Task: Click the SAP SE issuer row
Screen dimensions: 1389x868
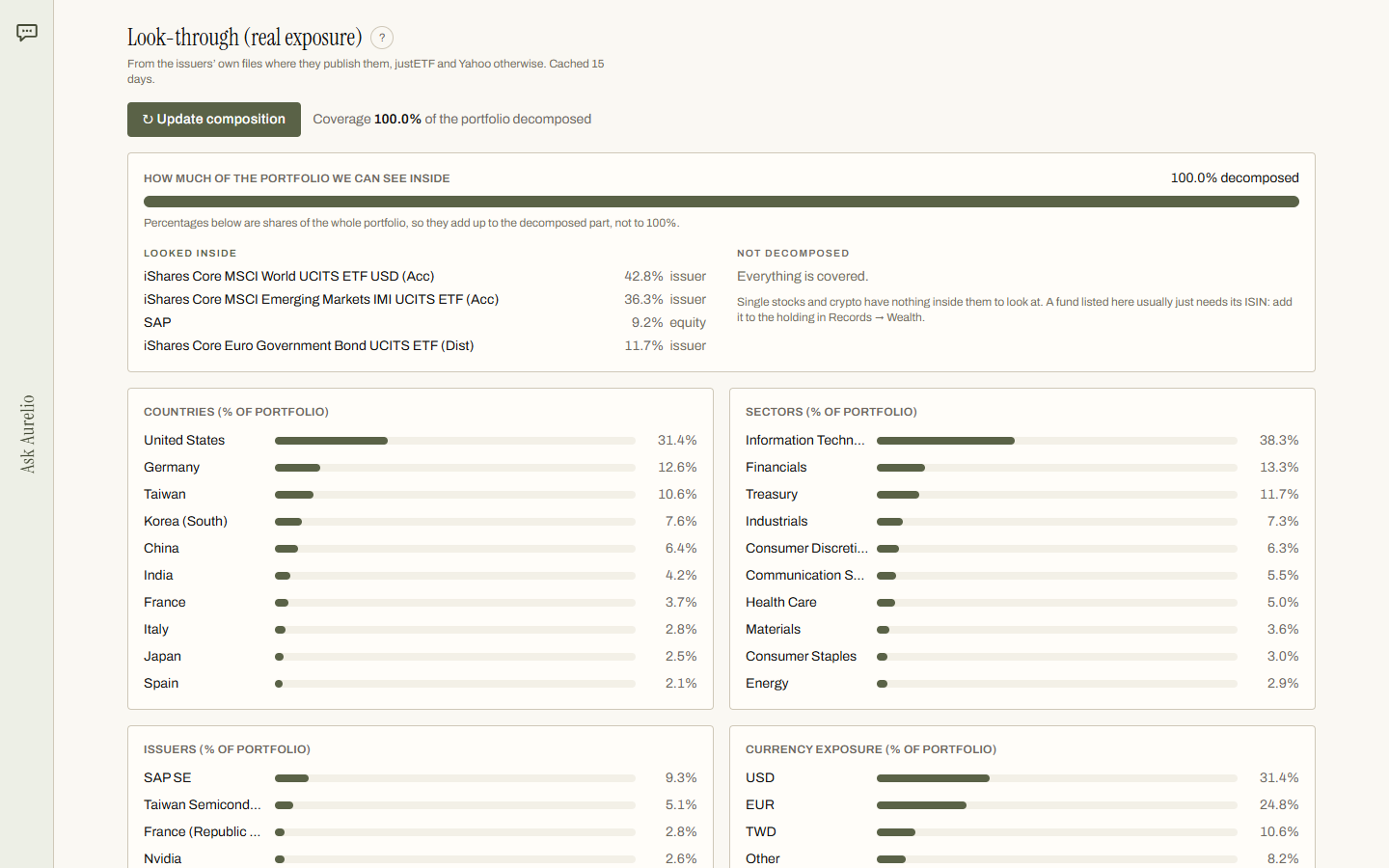Action: [421, 777]
